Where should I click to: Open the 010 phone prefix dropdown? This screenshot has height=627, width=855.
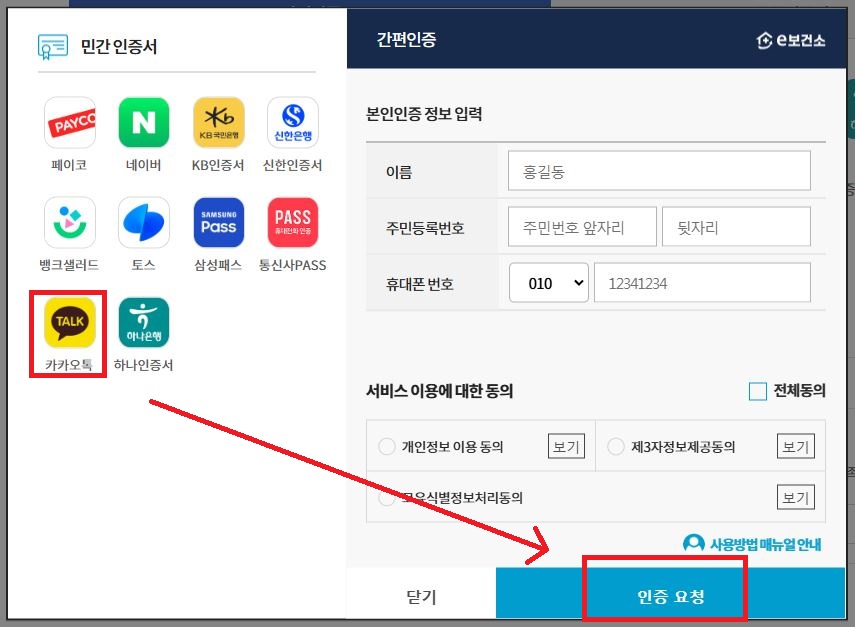pyautogui.click(x=549, y=283)
